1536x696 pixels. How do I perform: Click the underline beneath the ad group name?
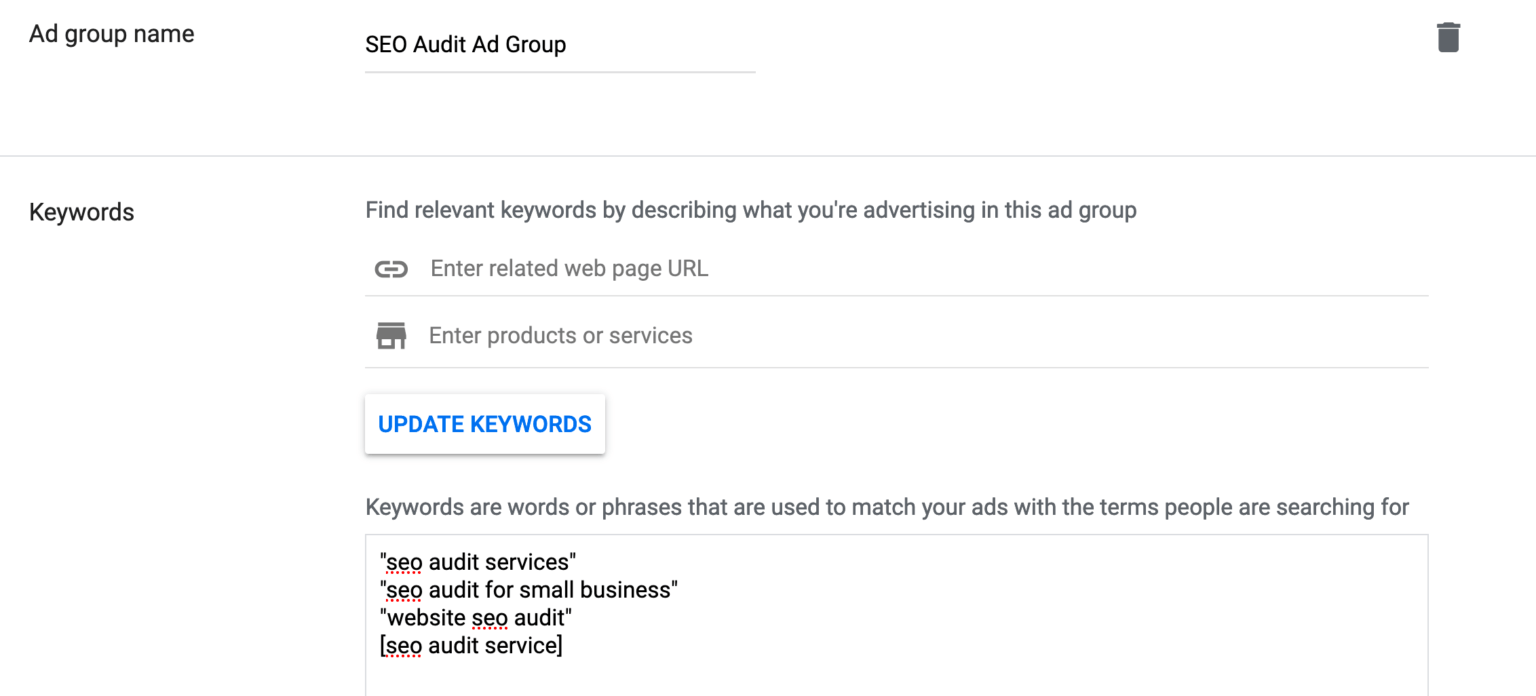coord(560,69)
